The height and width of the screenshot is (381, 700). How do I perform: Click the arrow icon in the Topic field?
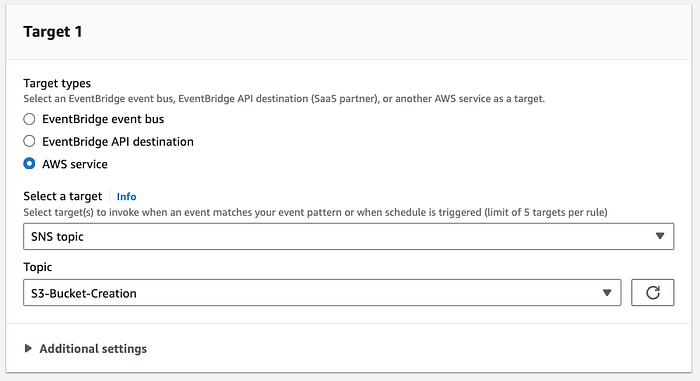tap(607, 293)
